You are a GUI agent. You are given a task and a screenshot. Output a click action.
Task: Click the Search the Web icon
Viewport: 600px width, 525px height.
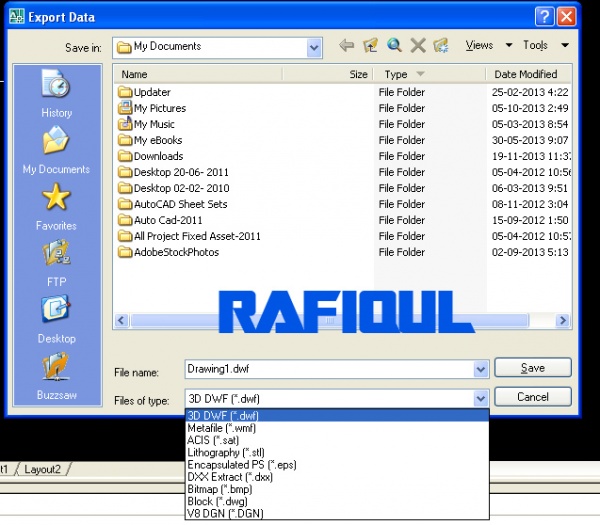coord(394,46)
